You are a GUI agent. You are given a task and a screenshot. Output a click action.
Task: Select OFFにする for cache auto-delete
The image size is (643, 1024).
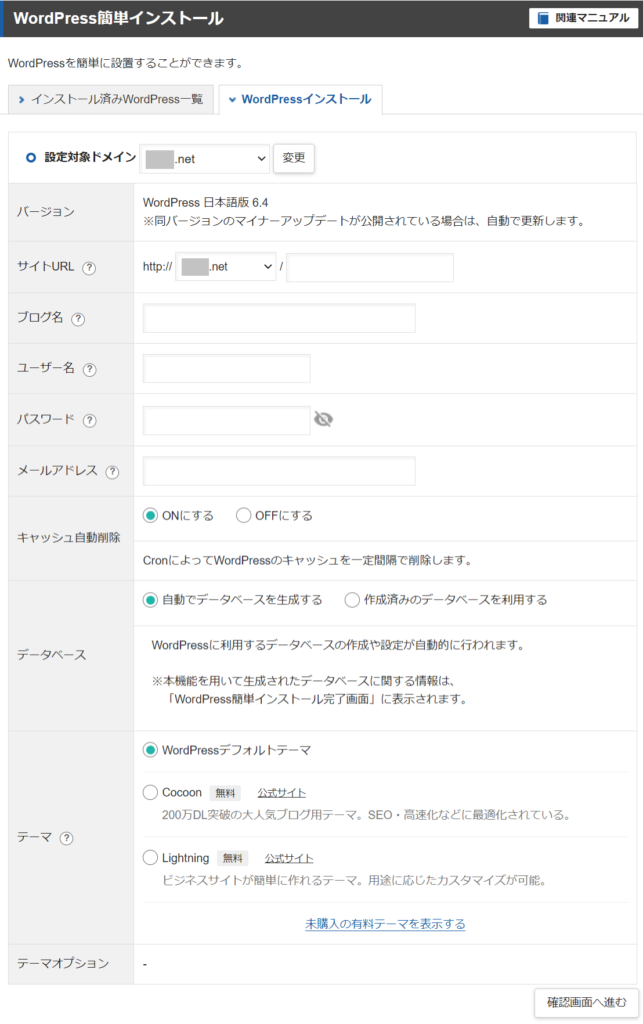[243, 516]
